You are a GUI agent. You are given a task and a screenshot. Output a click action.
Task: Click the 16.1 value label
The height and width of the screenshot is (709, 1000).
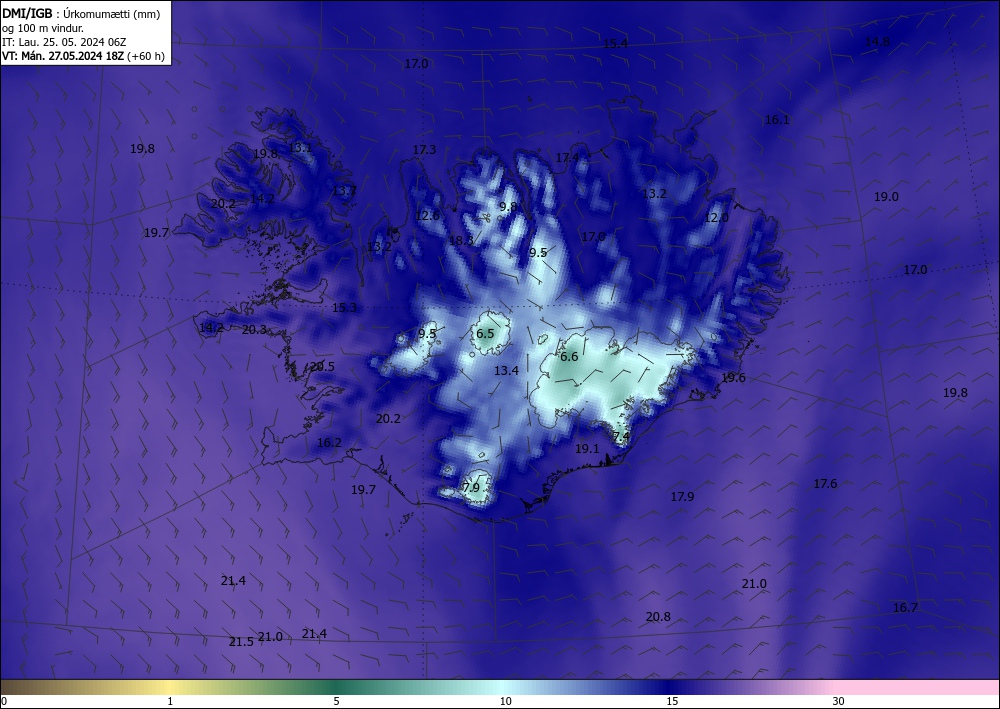tap(777, 119)
